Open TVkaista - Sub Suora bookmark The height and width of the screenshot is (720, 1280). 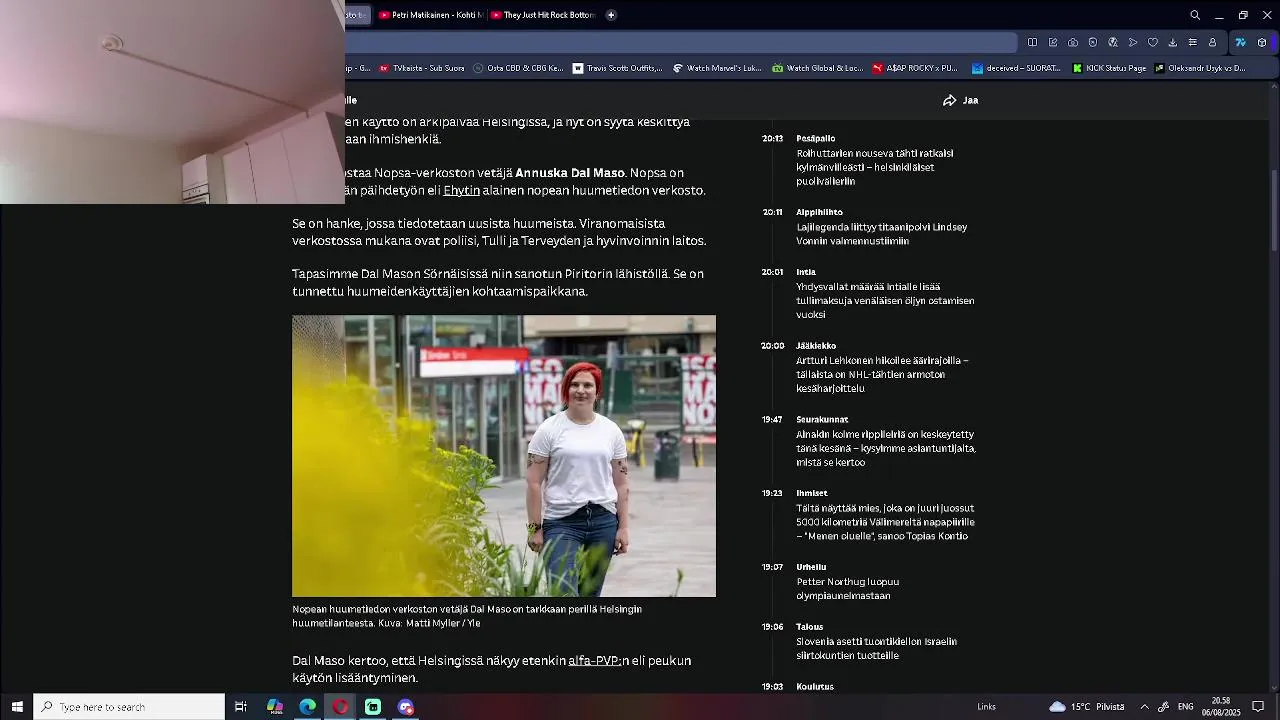(422, 68)
